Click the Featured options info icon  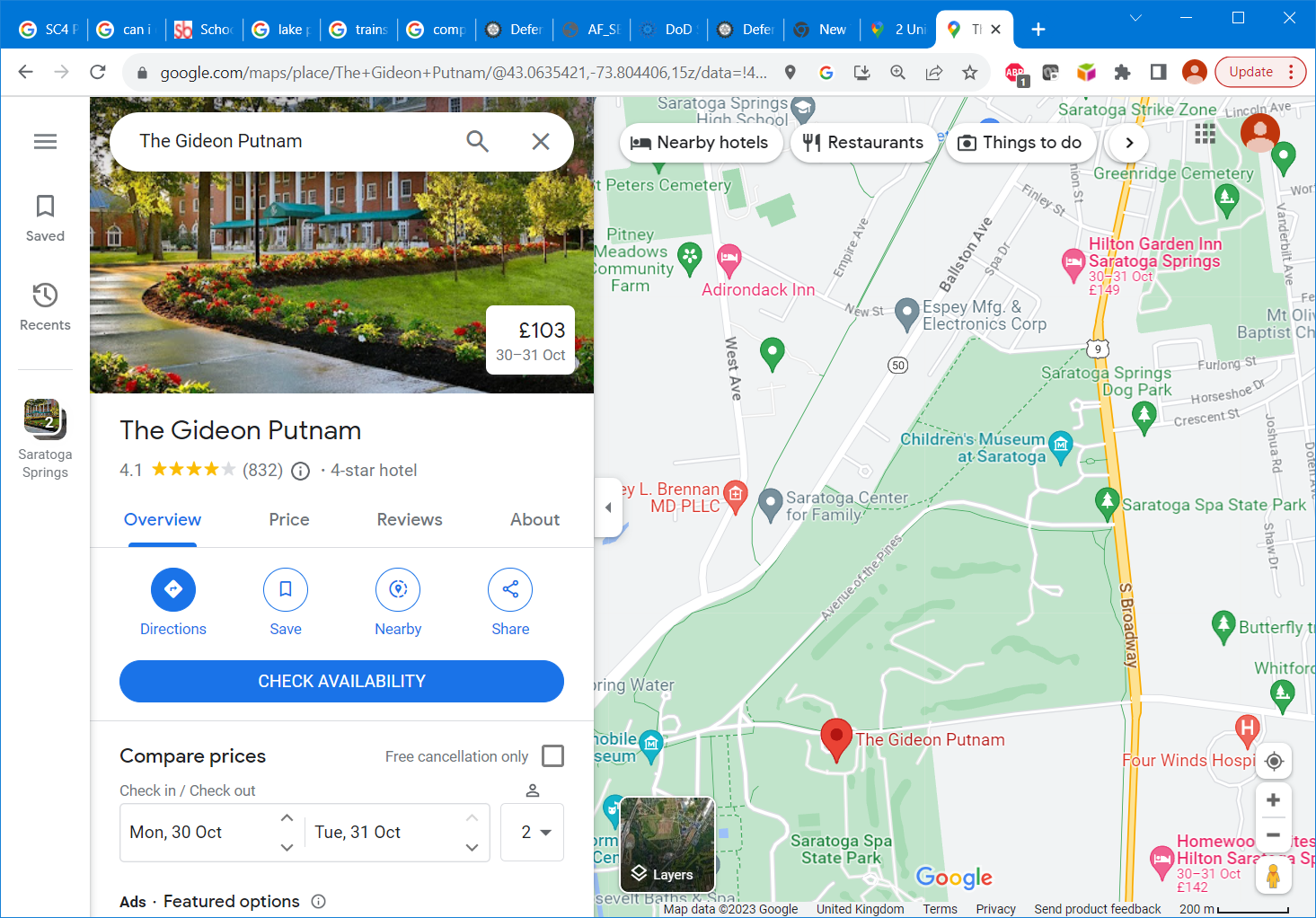(x=318, y=902)
